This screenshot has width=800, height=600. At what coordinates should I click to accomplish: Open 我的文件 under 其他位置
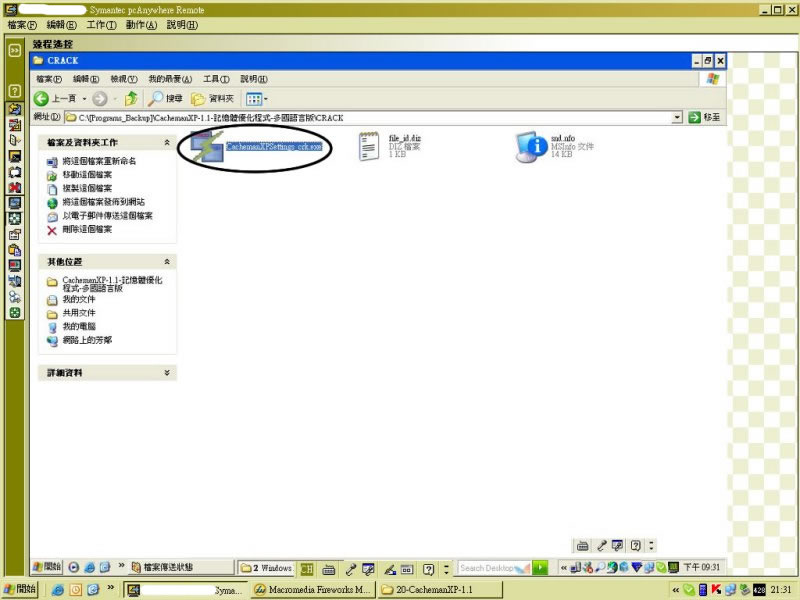click(x=79, y=299)
